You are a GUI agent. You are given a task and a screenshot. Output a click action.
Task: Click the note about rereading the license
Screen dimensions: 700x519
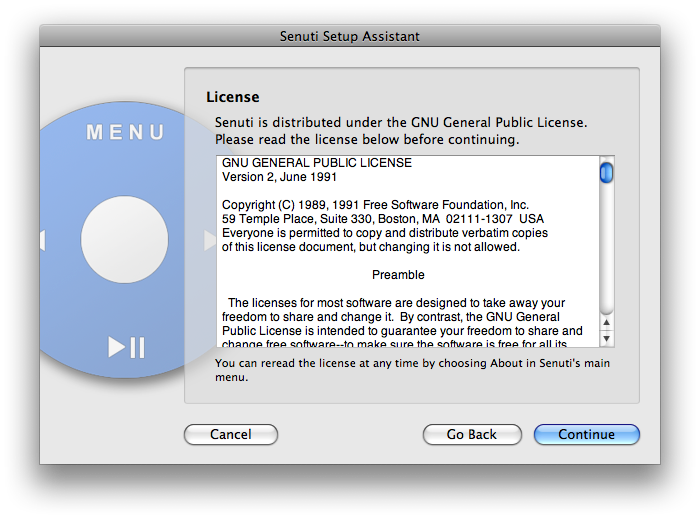[x=413, y=370]
